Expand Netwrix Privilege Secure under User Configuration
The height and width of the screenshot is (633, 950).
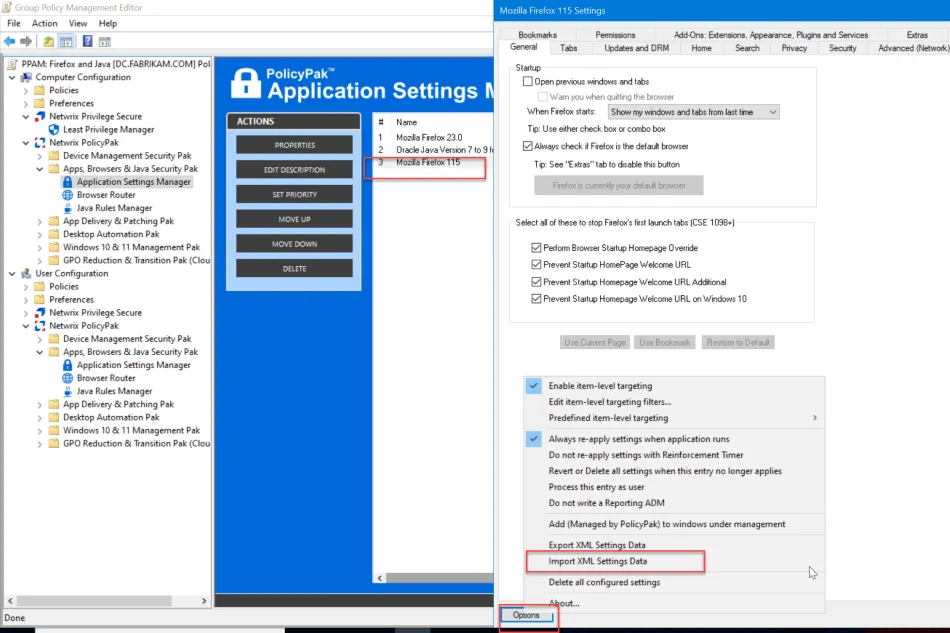point(26,313)
